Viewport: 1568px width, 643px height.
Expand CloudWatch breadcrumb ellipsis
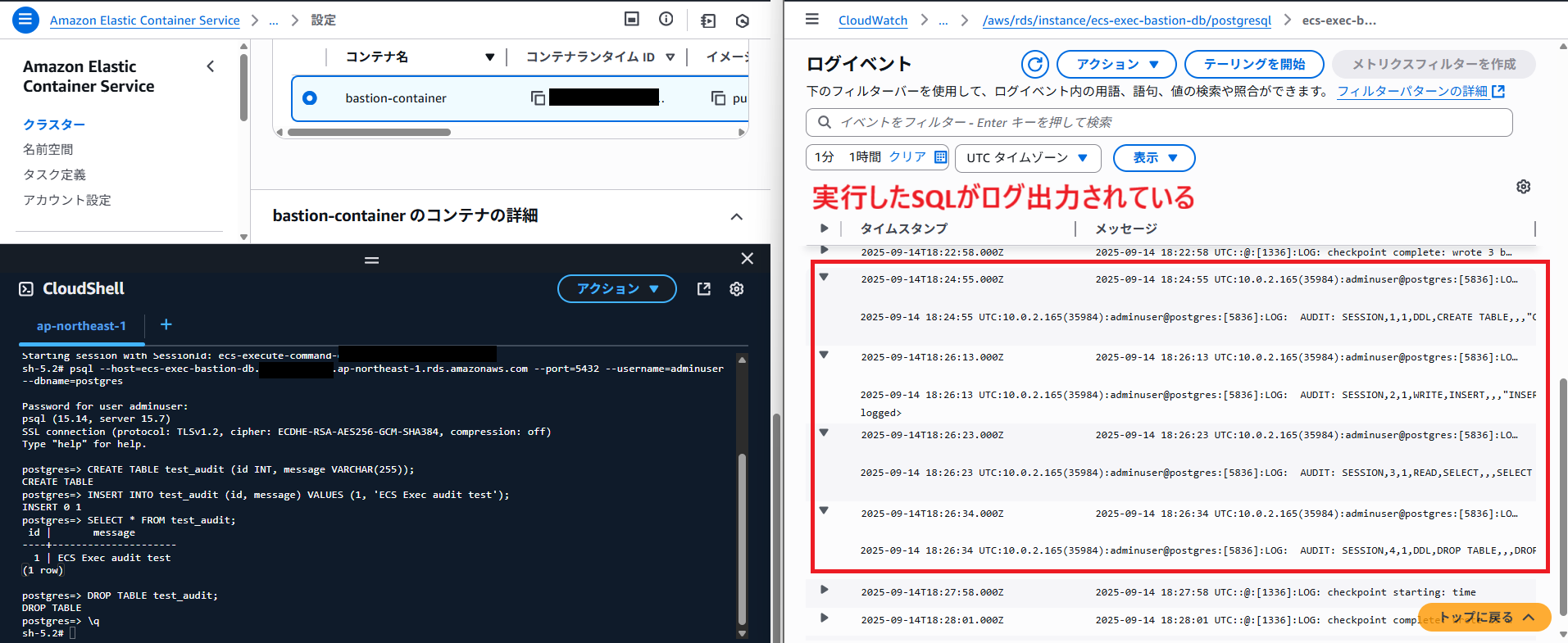943,20
